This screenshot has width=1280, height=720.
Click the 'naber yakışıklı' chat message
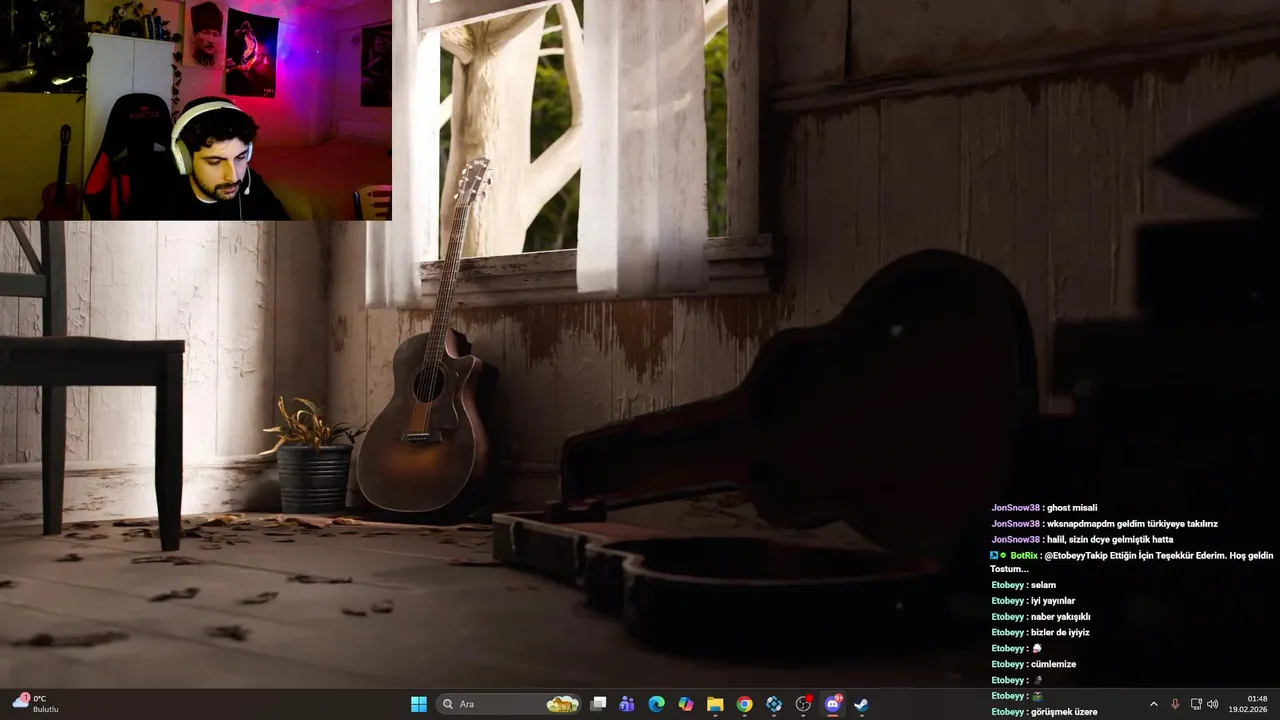1040,617
